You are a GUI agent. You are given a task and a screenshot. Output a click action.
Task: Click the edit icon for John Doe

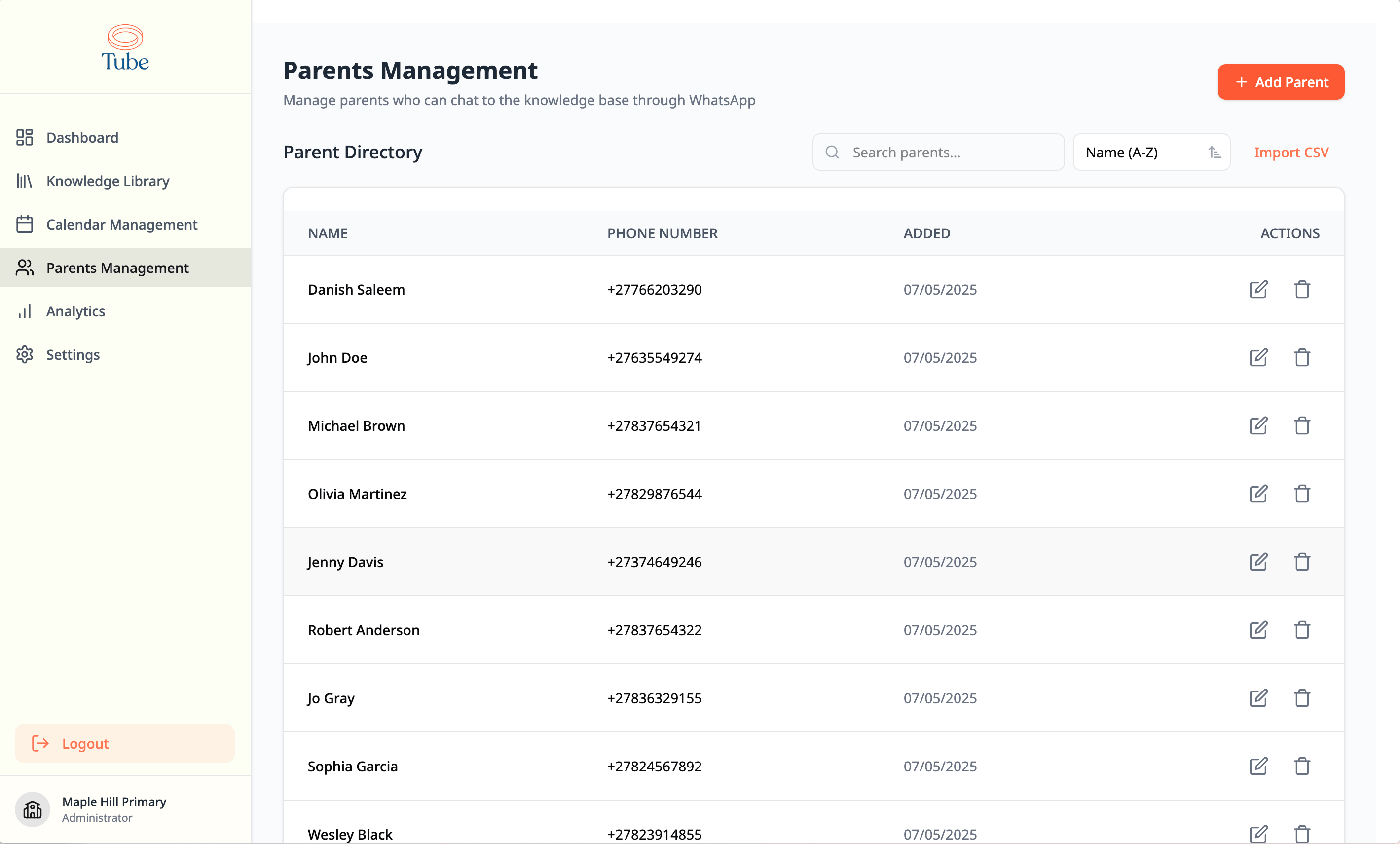(x=1258, y=357)
